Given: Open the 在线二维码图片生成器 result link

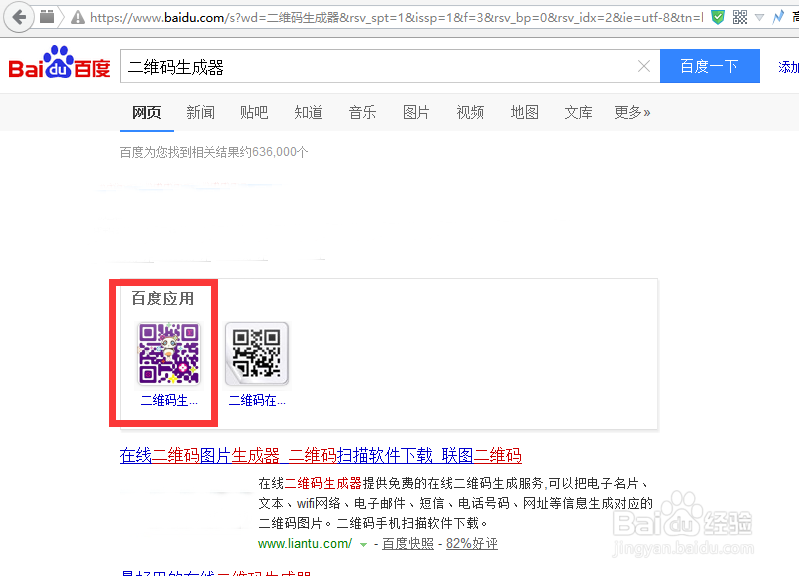Looking at the screenshot, I should [321, 455].
